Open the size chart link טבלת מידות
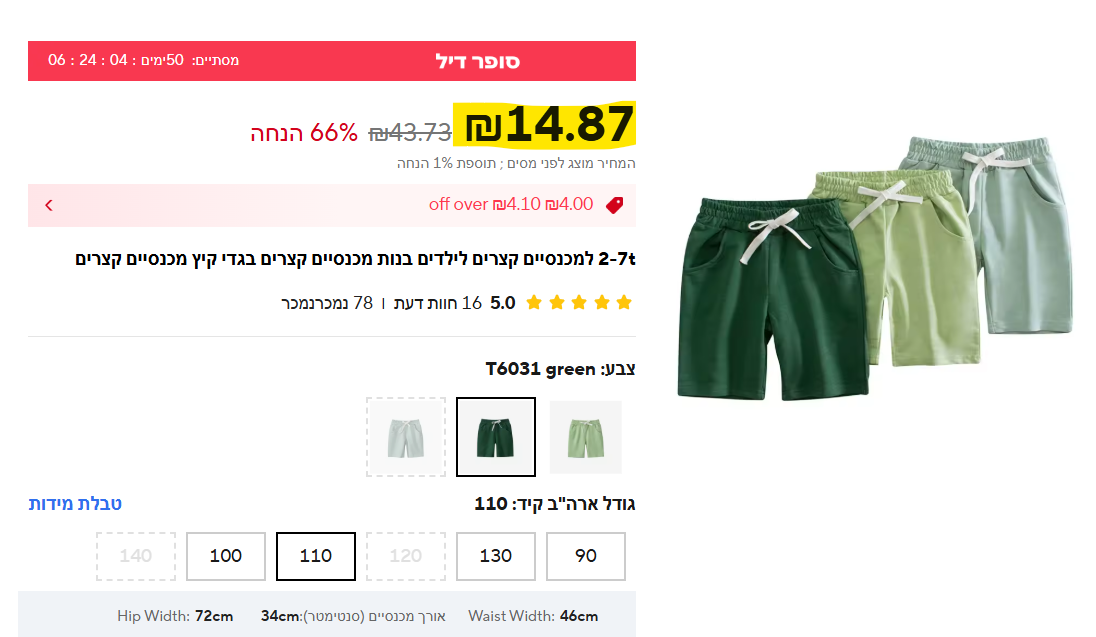1096x637 pixels. [x=75, y=503]
